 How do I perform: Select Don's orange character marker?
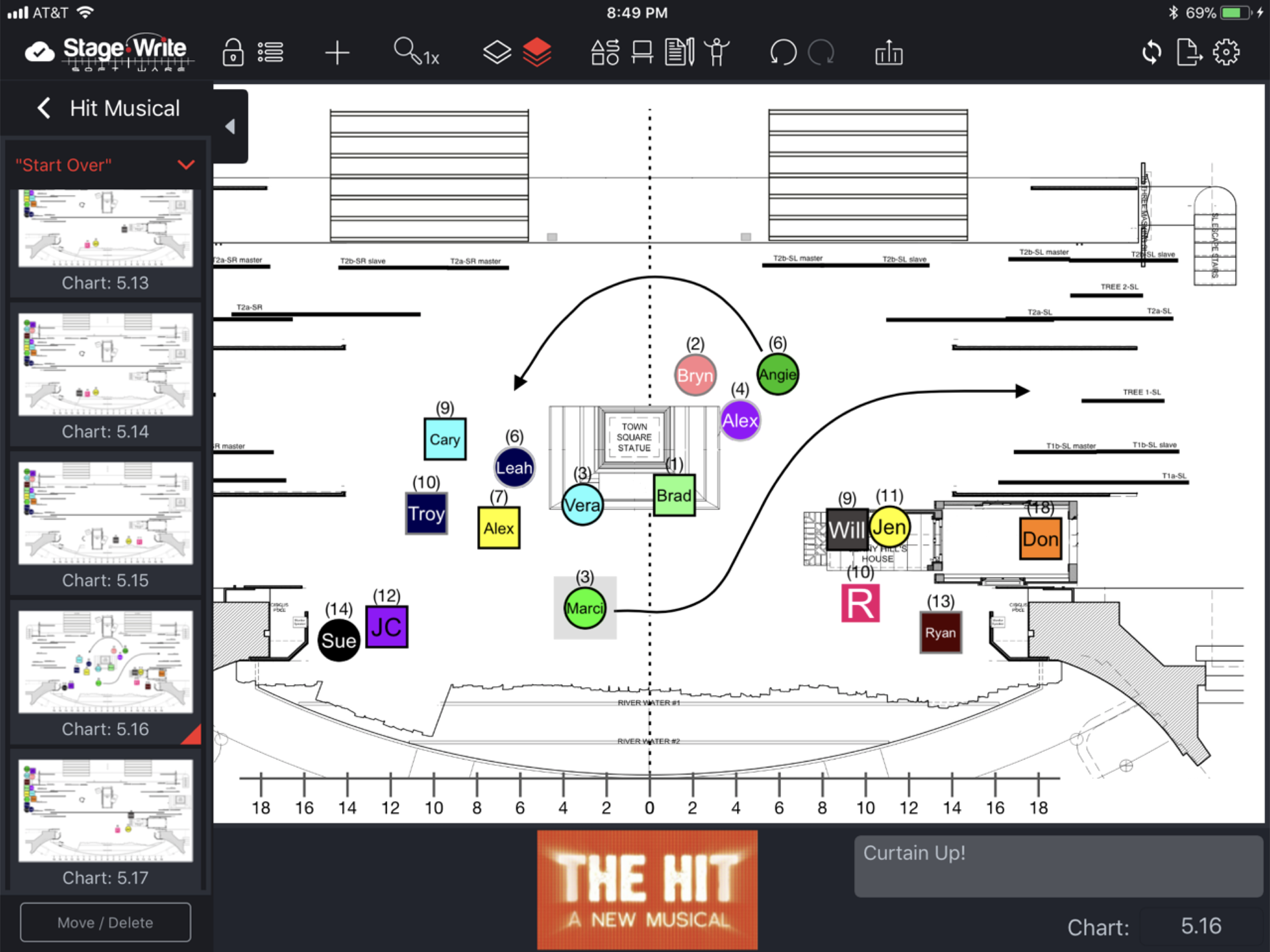click(x=1040, y=539)
